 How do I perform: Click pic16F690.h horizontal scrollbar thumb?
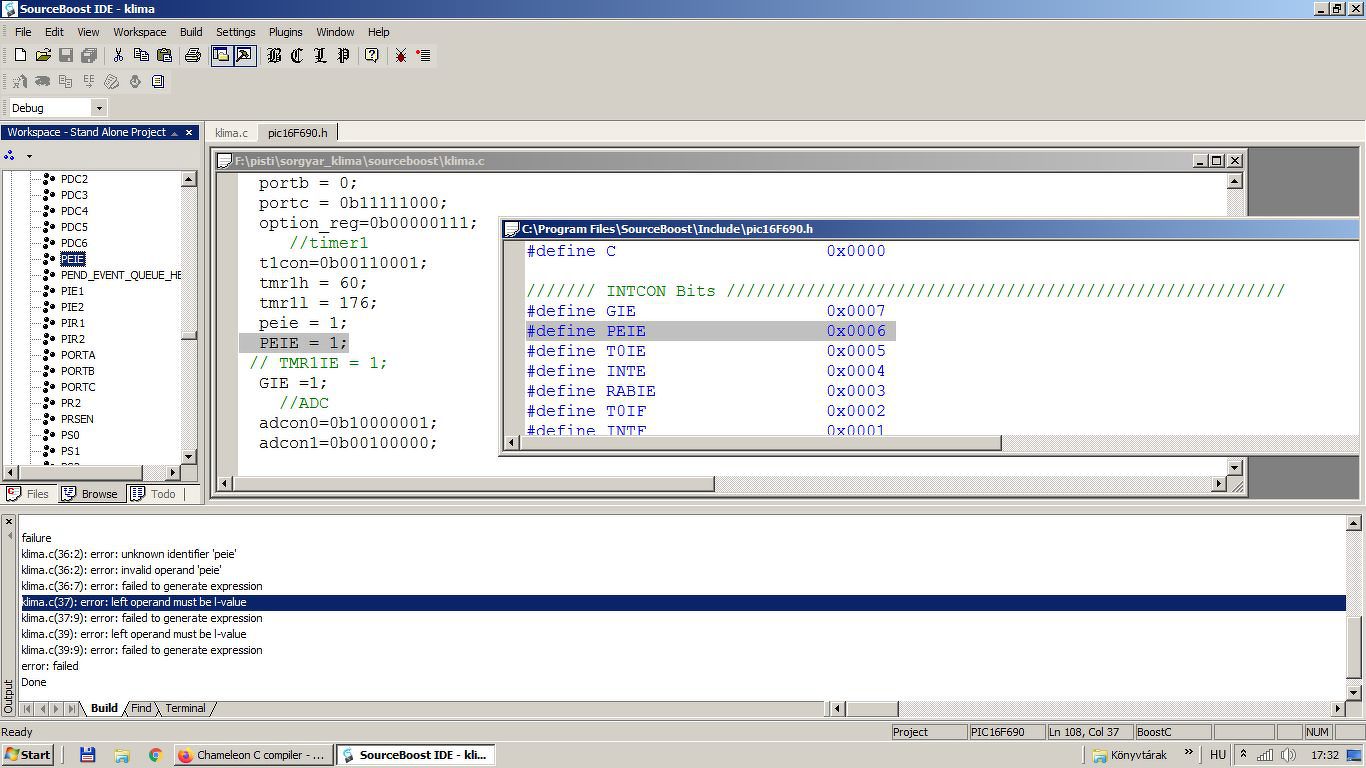[761, 443]
